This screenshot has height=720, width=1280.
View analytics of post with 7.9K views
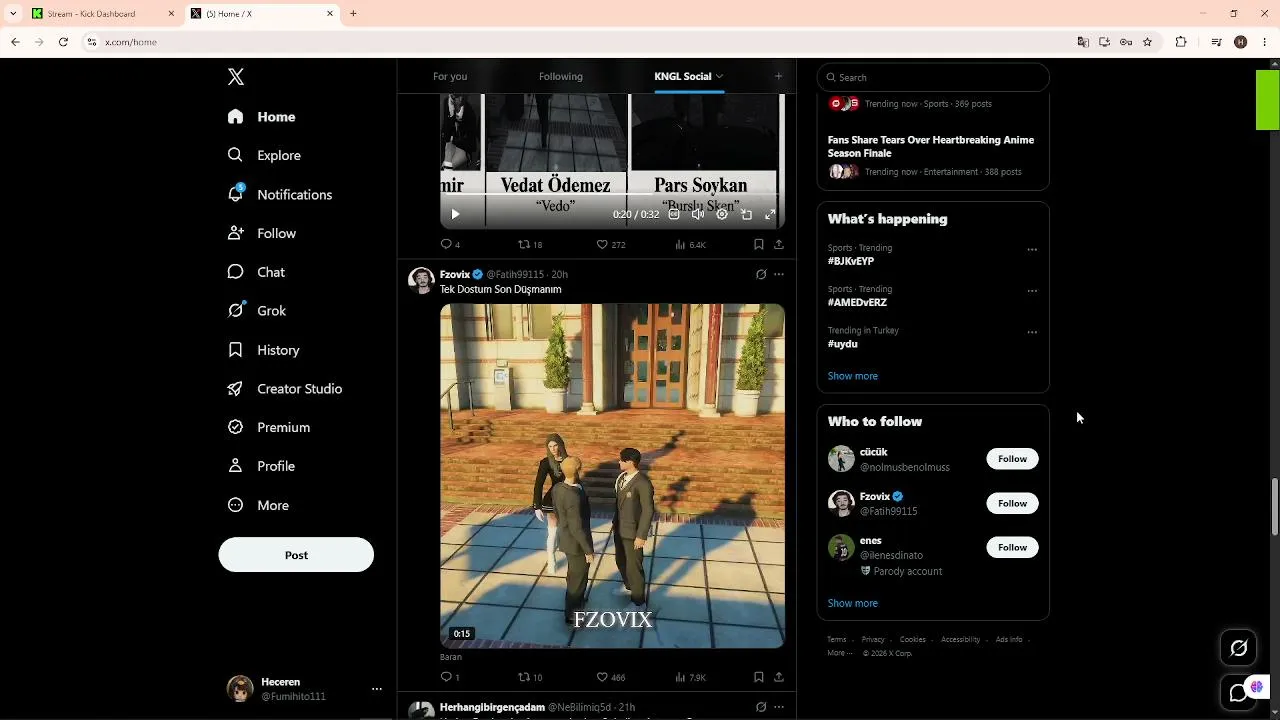(690, 677)
